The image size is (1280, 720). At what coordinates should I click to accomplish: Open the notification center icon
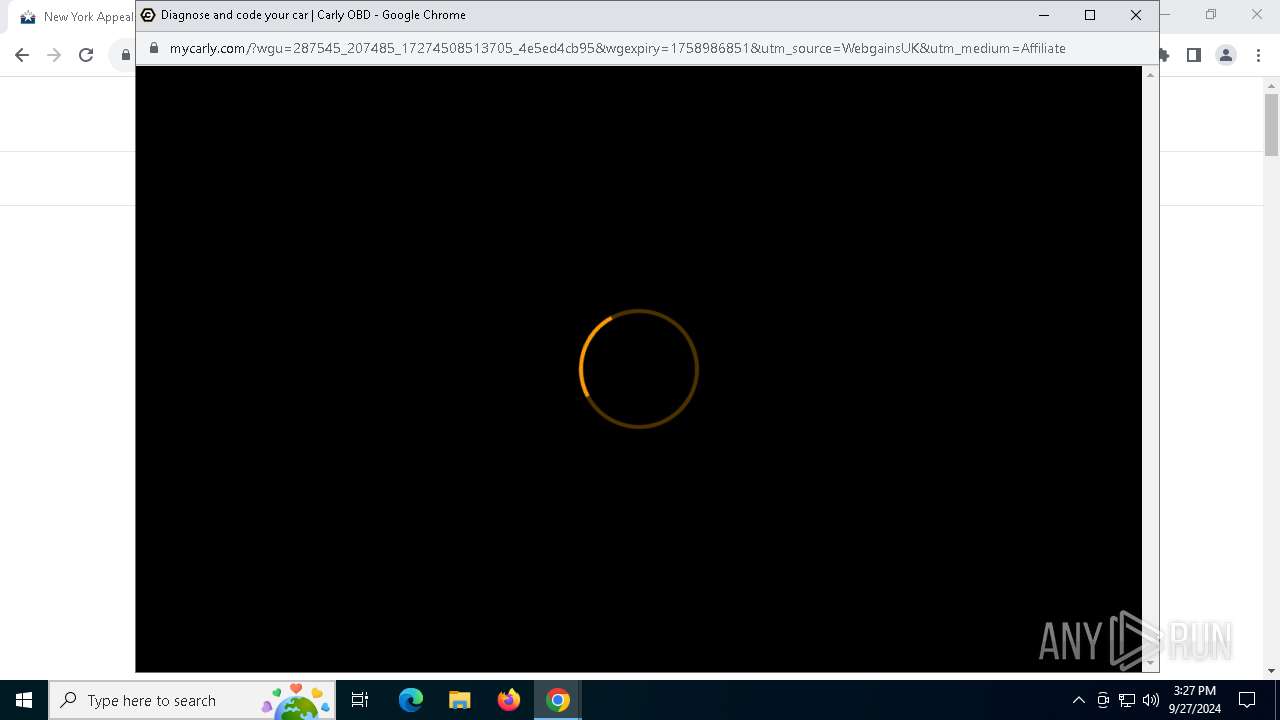1247,700
